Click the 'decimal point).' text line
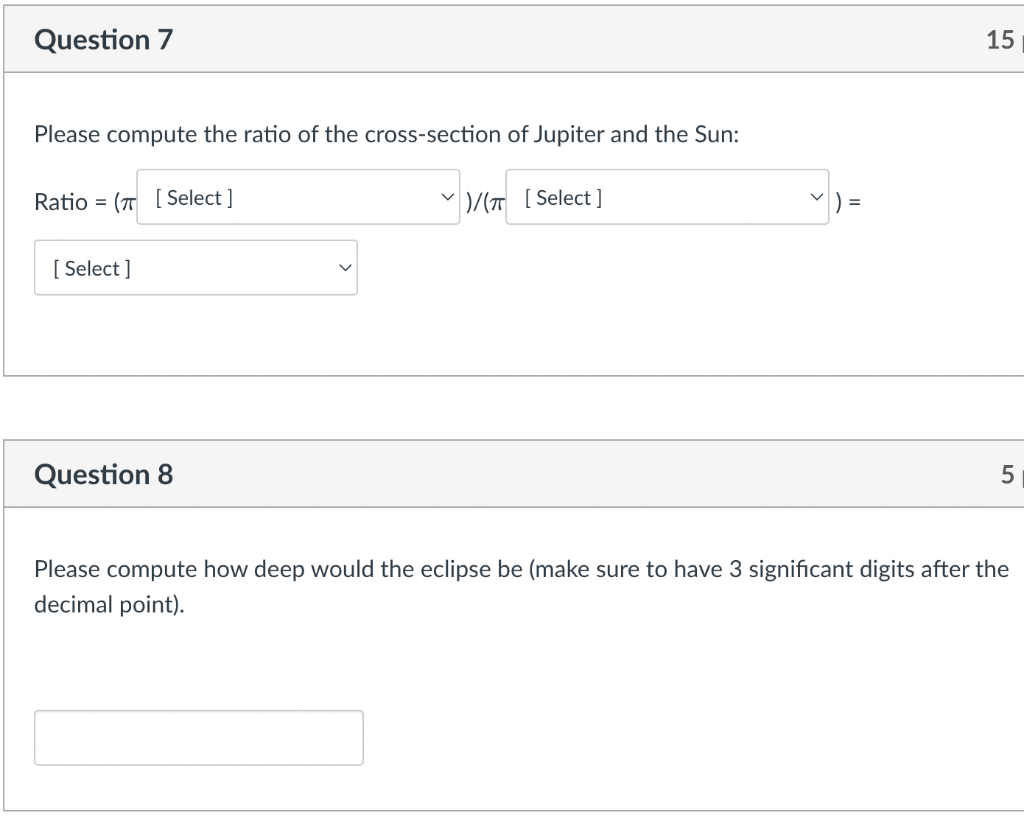 109,606
